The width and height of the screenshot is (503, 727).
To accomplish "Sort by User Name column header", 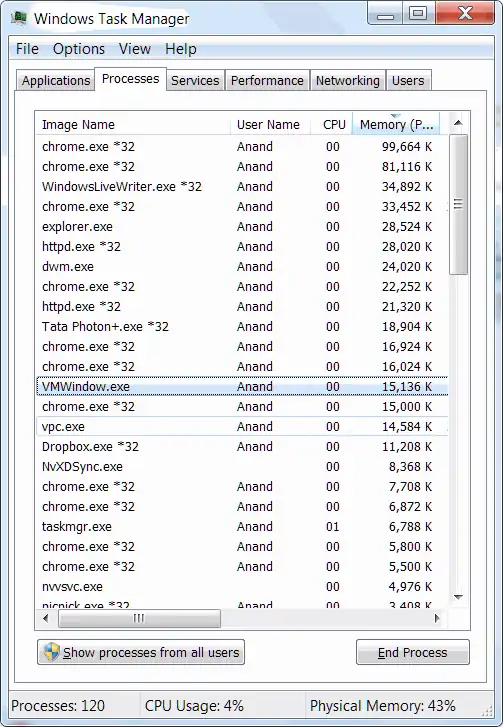I will coord(270,124).
